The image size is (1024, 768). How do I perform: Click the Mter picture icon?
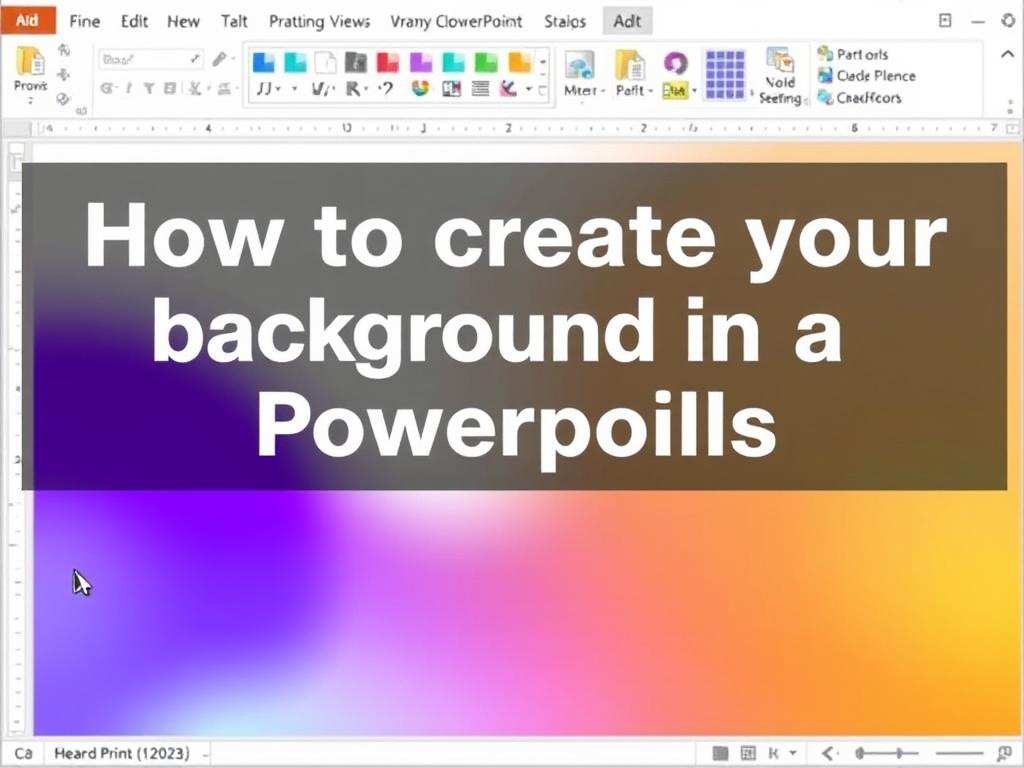click(x=580, y=64)
